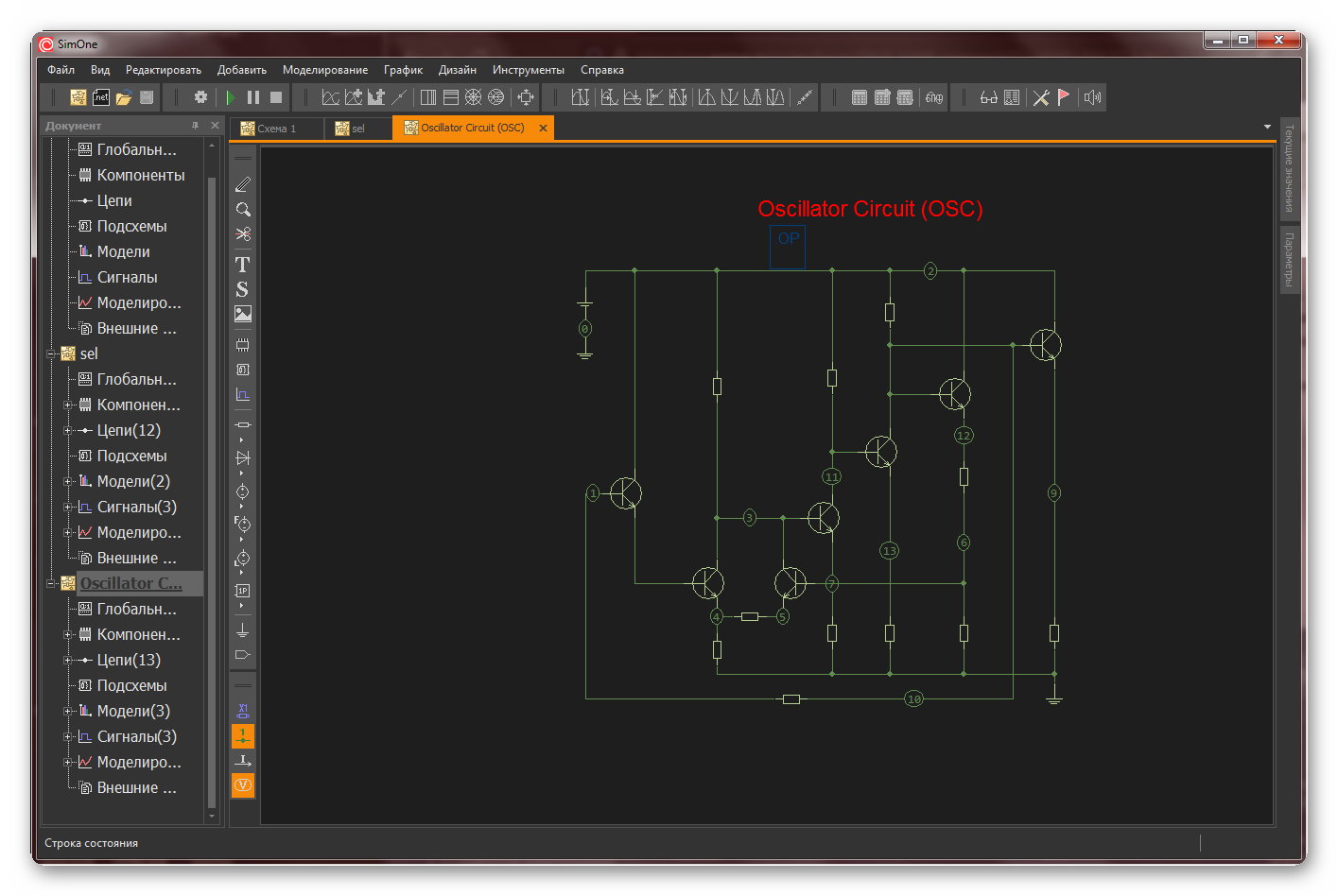Open simulation settings gear icon

(200, 97)
